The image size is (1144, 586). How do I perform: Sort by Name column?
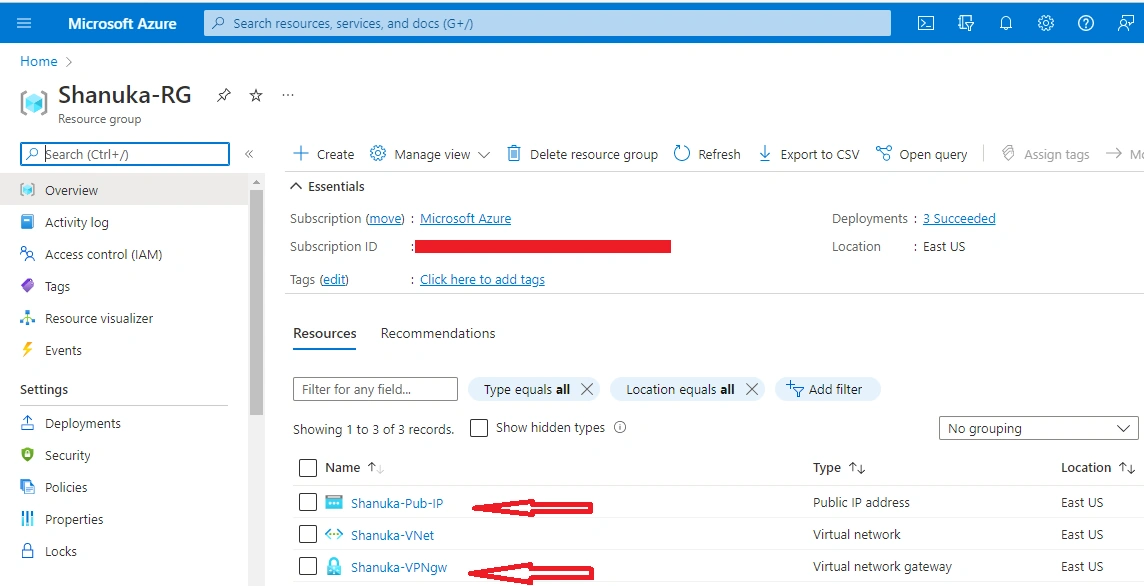pyautogui.click(x=355, y=467)
